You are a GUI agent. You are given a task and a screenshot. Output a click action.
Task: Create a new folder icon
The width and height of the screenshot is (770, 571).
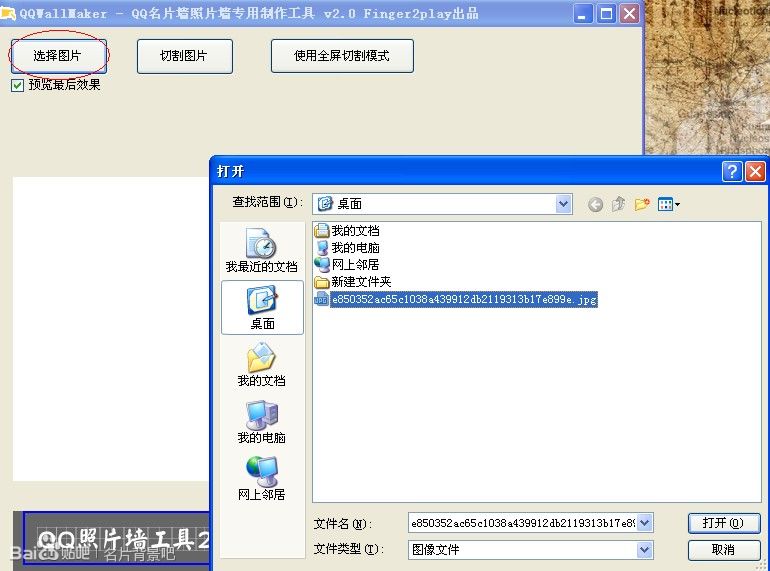click(x=642, y=204)
